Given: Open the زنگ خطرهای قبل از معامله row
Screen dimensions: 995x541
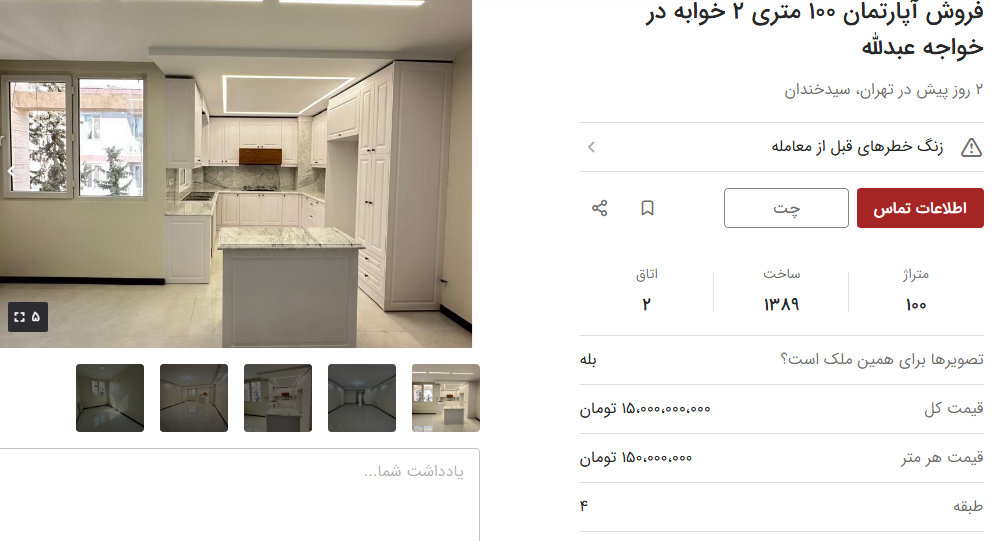Looking at the screenshot, I should [782, 147].
